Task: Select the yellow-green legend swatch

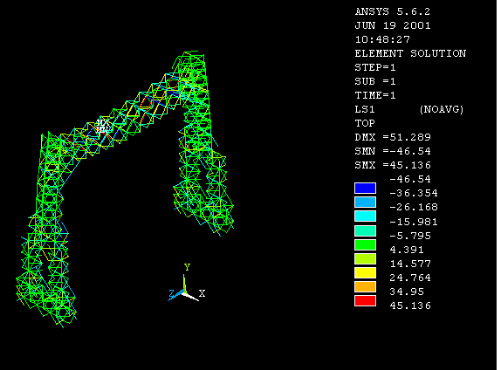Action: pyautogui.click(x=365, y=259)
